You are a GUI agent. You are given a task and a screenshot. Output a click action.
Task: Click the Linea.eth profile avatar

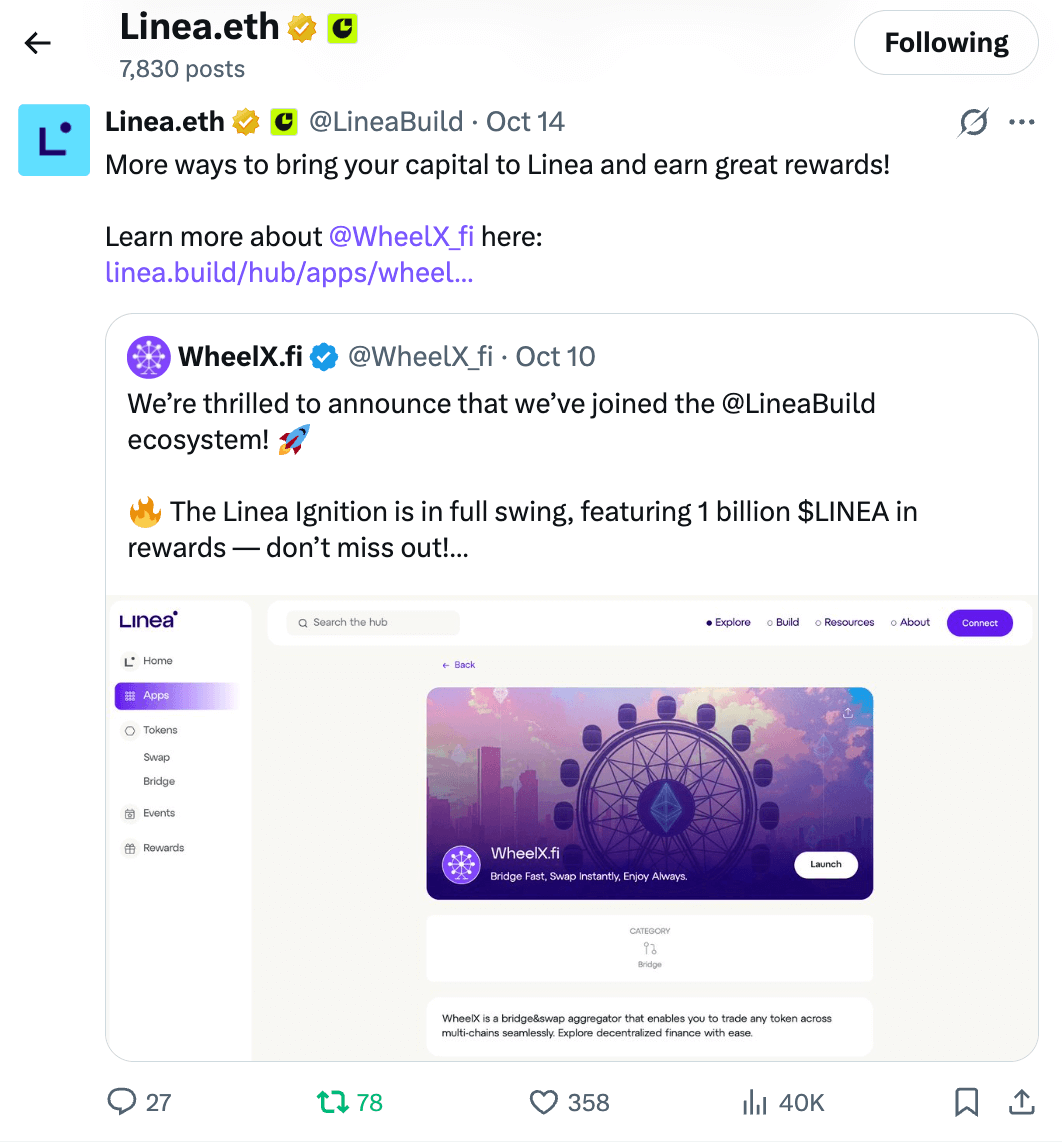click(x=54, y=140)
